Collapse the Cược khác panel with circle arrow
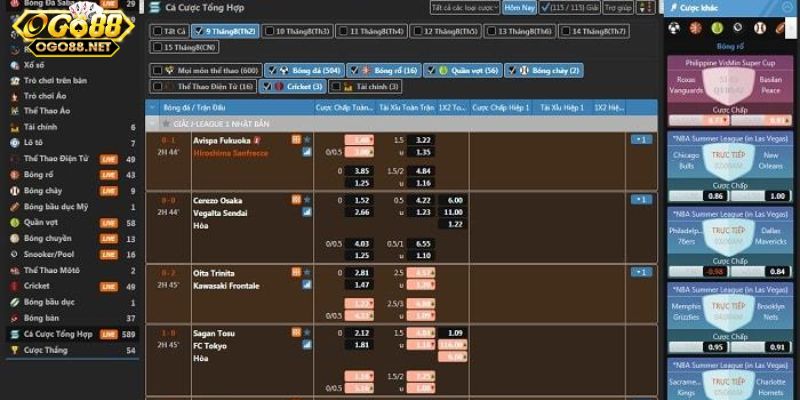Viewport: 800px width, 400px height. (787, 7)
